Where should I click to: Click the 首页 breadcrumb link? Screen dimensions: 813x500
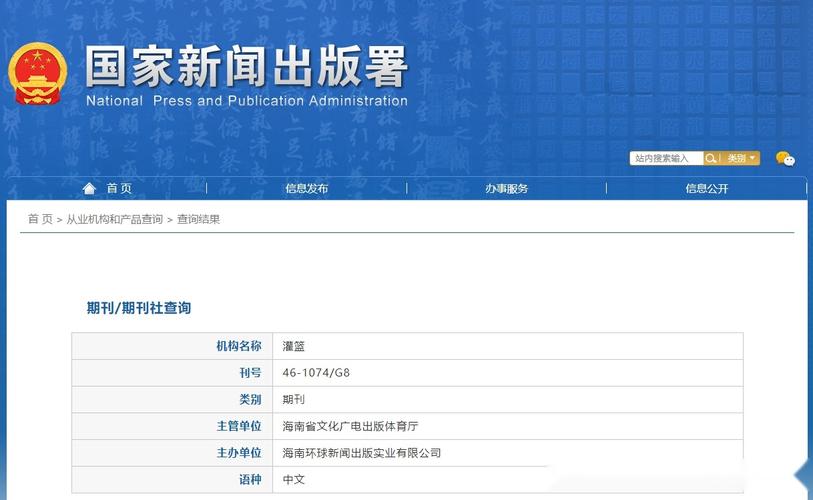tap(40, 219)
